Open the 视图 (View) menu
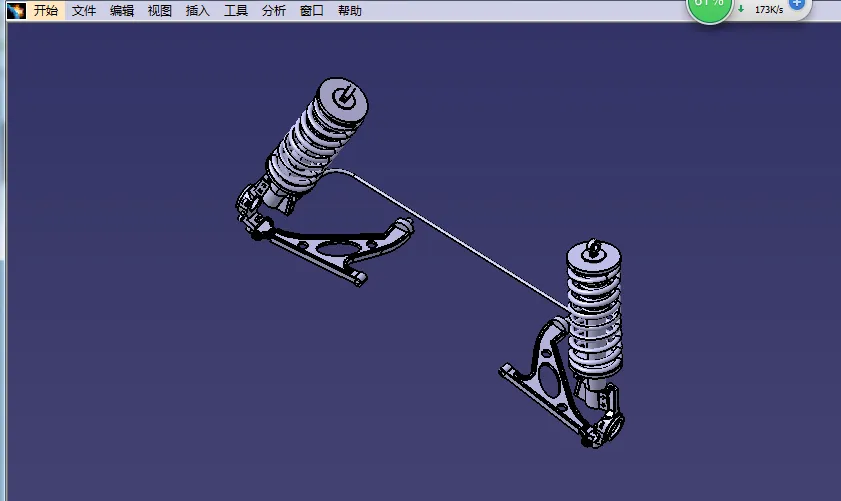Viewport: 841px width, 501px height. pyautogui.click(x=160, y=11)
